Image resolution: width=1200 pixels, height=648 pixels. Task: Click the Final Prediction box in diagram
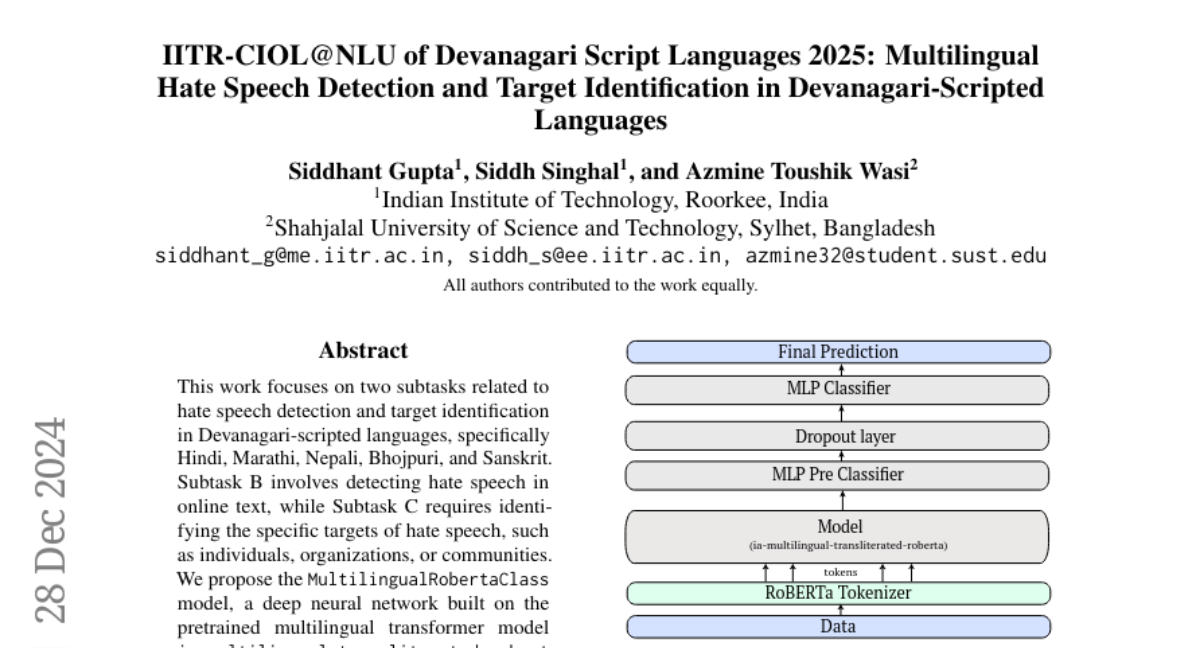(838, 352)
